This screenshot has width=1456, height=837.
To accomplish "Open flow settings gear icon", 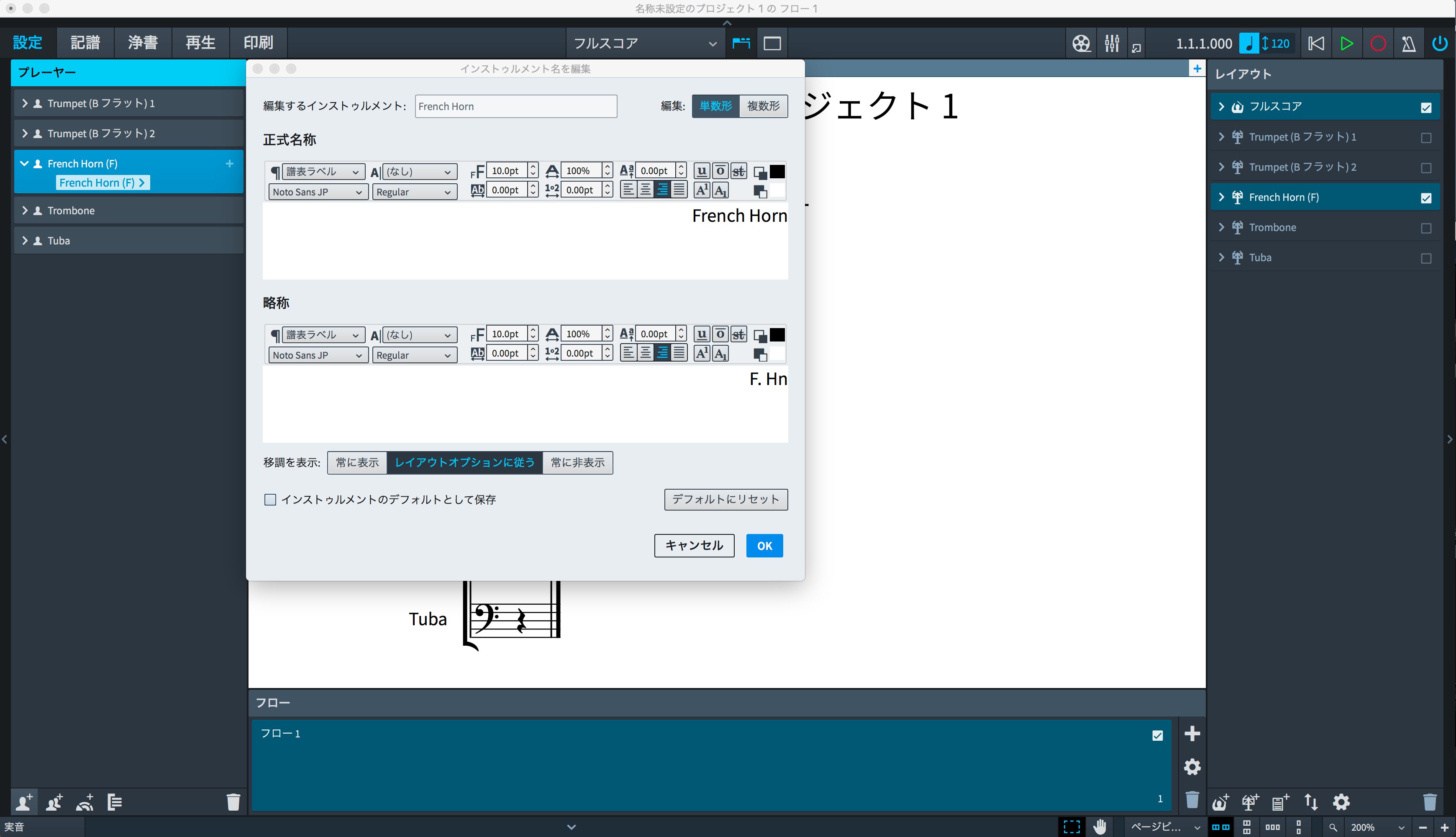I will pyautogui.click(x=1192, y=766).
